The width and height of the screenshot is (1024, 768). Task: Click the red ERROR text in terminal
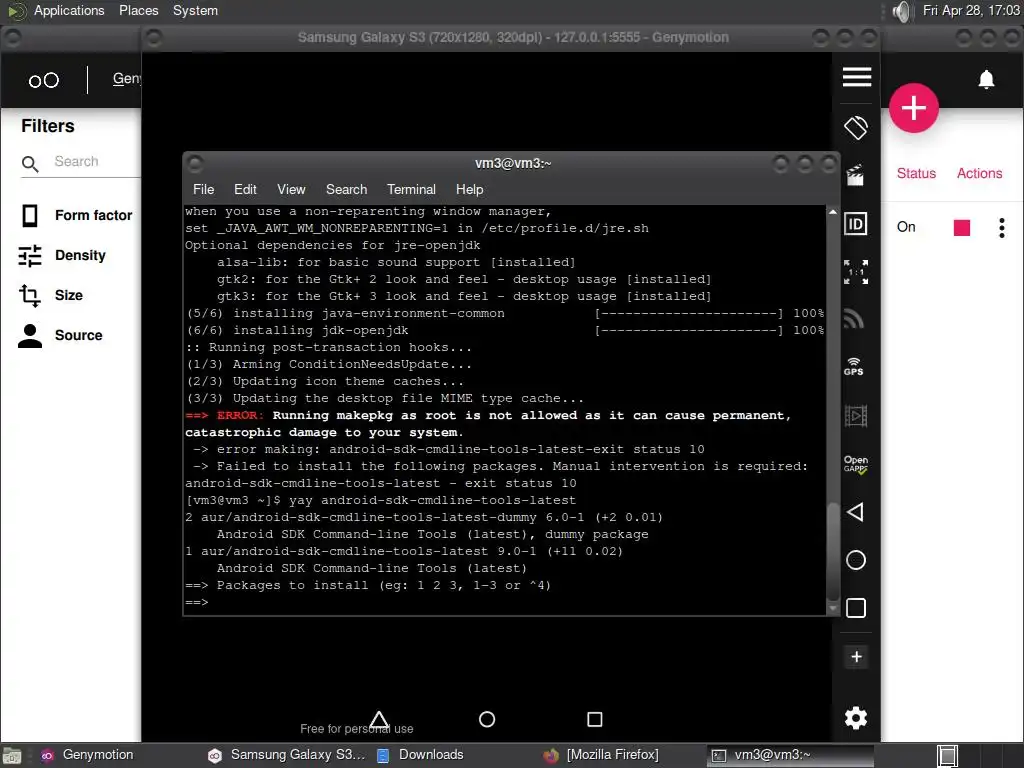[x=240, y=415]
